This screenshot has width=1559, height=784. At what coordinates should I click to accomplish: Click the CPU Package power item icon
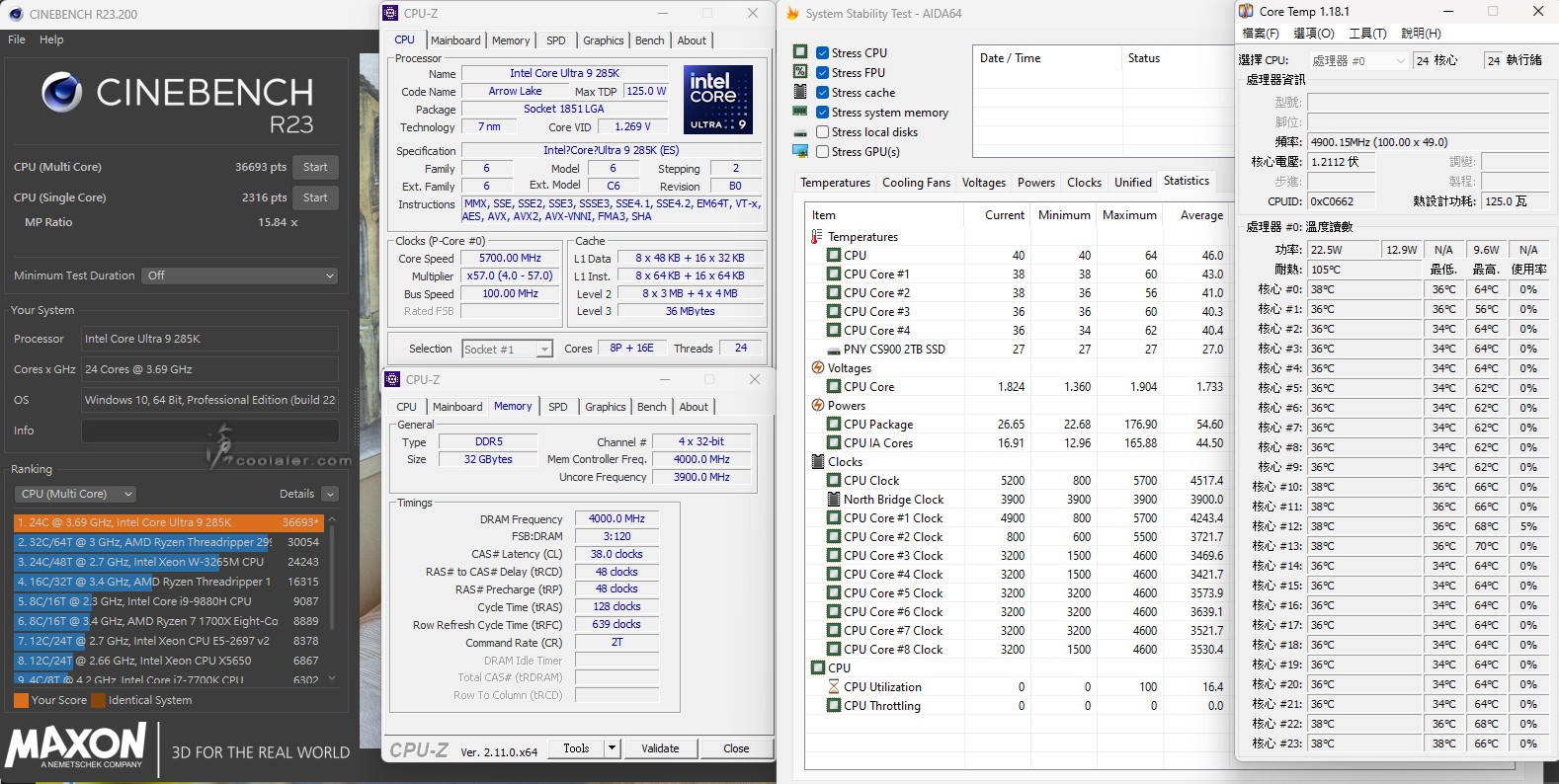point(834,424)
